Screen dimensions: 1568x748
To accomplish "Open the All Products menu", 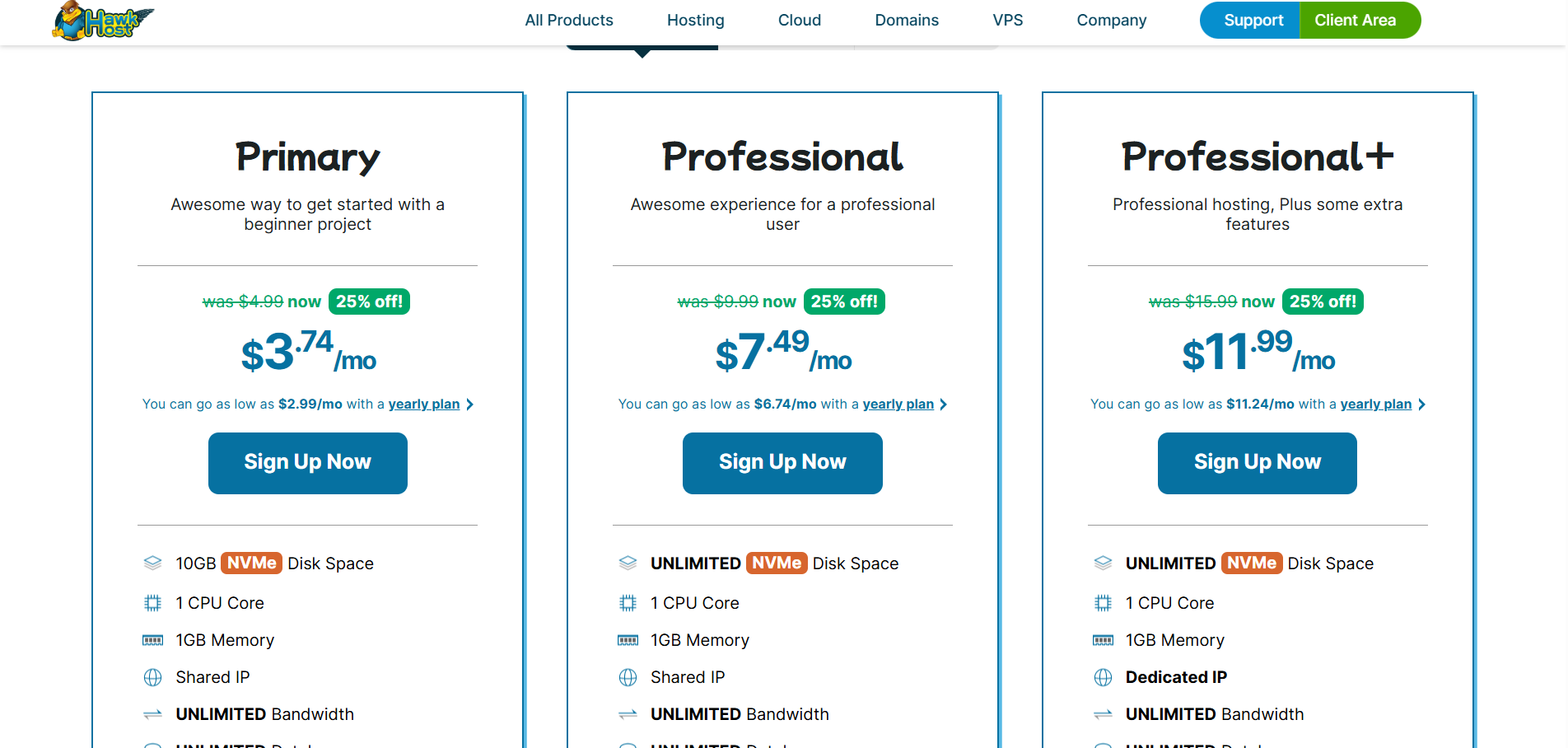I will 569,21.
